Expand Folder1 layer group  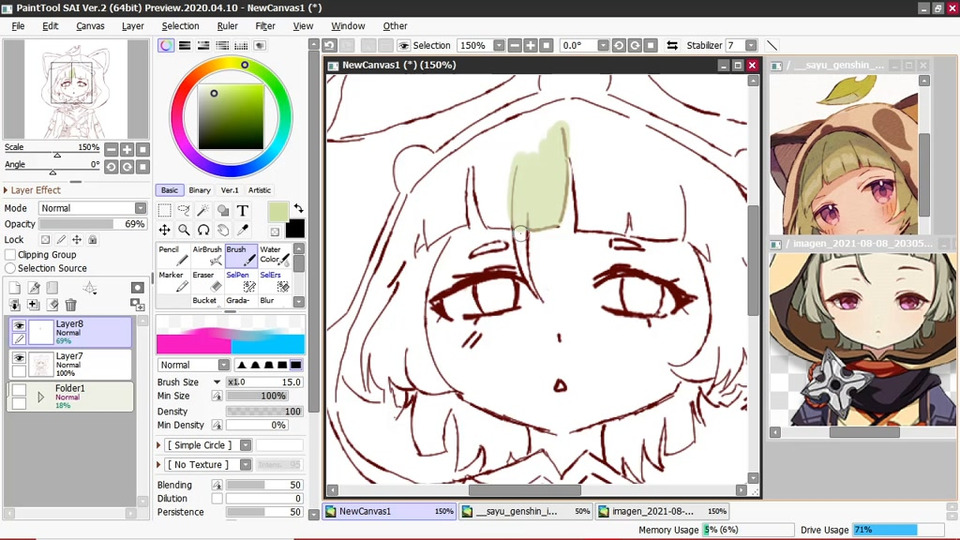[41, 397]
